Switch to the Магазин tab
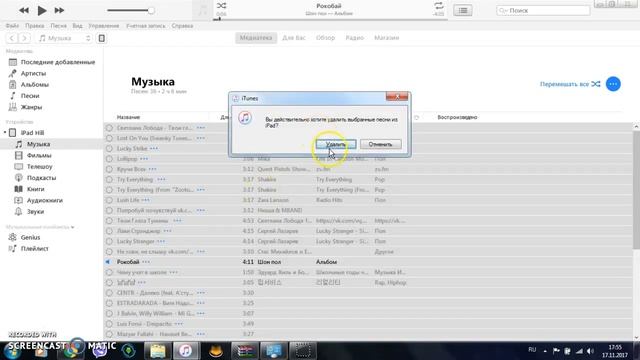The width and height of the screenshot is (640, 360). (387, 38)
